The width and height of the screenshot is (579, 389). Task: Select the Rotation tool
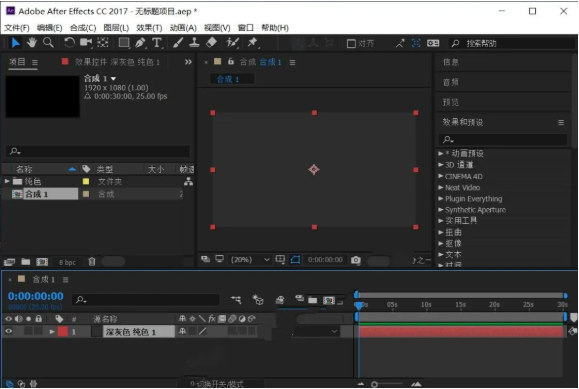point(69,43)
